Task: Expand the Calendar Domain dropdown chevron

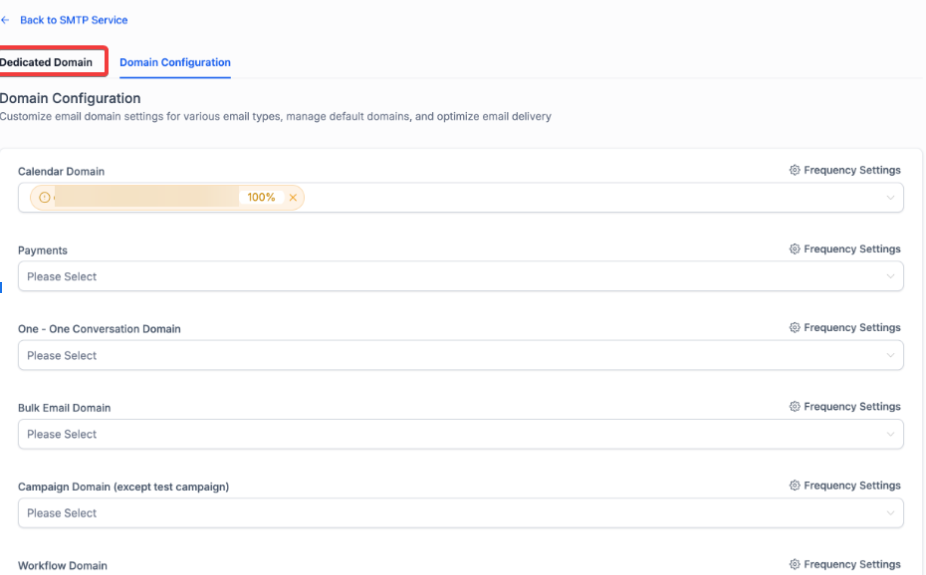Action: click(x=890, y=198)
